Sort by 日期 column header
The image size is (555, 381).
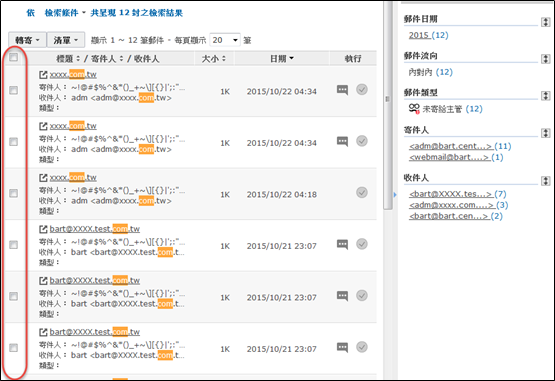click(x=282, y=59)
